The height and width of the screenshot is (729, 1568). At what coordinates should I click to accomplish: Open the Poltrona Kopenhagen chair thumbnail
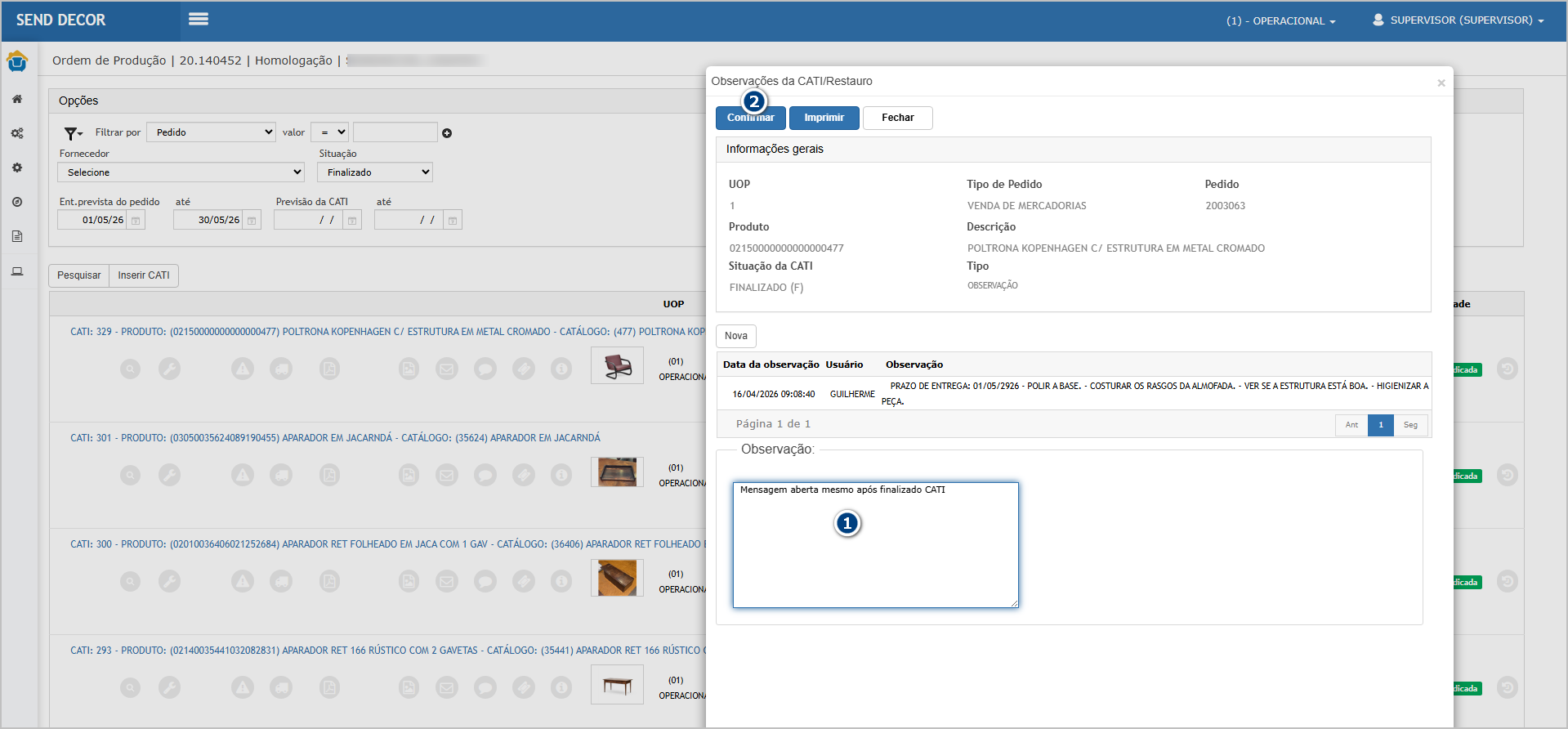click(x=617, y=365)
